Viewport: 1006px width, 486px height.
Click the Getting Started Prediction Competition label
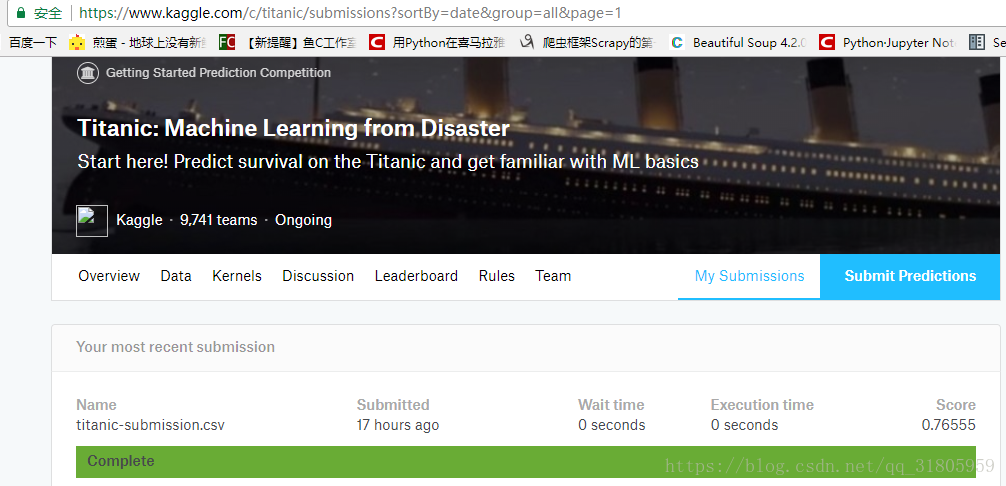[x=218, y=73]
